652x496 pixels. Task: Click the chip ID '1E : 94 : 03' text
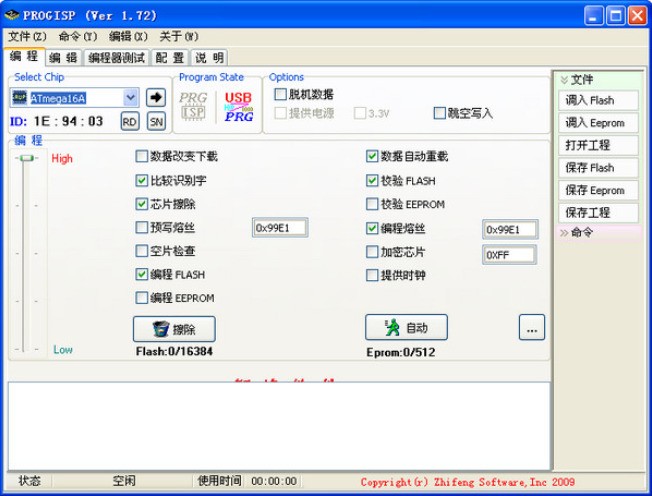69,121
